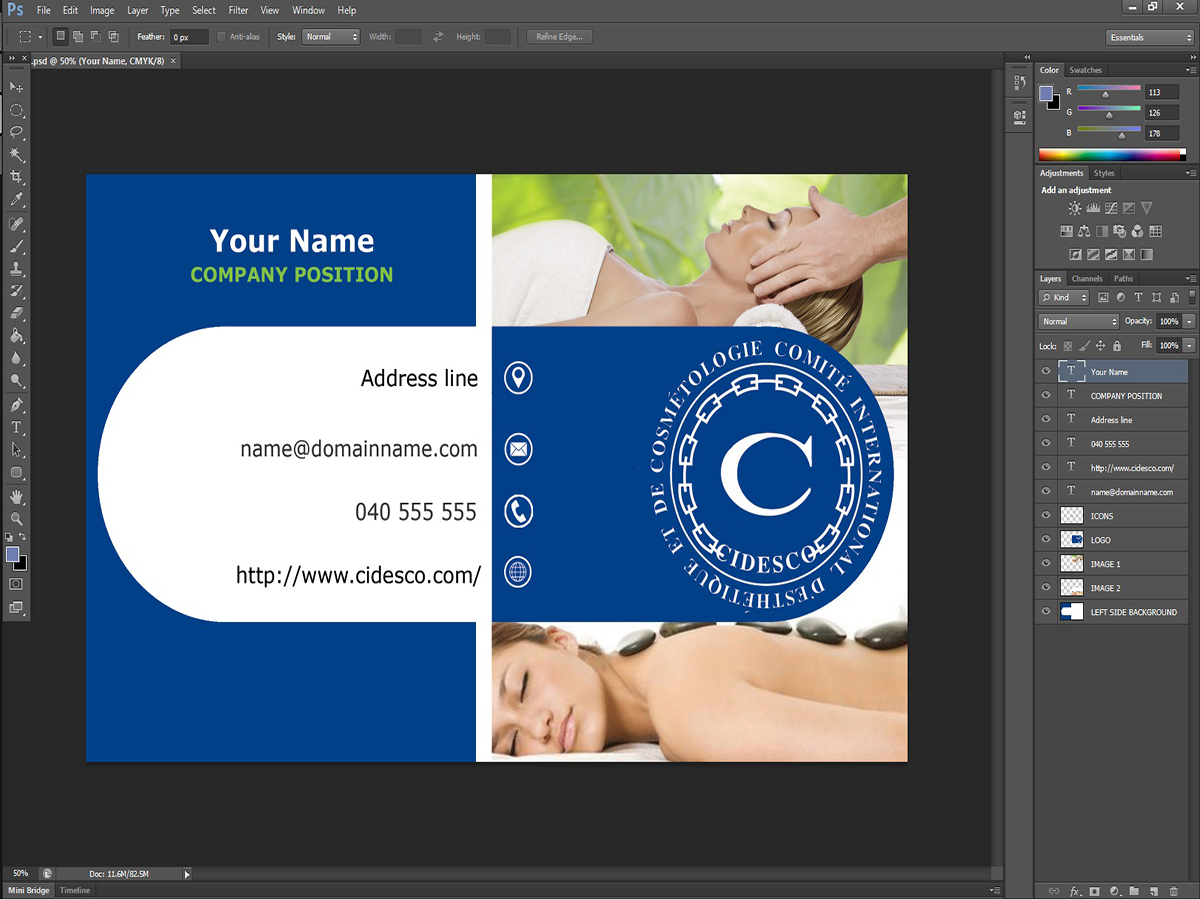Open the Filter menu
Image resolution: width=1200 pixels, height=900 pixels.
click(238, 10)
